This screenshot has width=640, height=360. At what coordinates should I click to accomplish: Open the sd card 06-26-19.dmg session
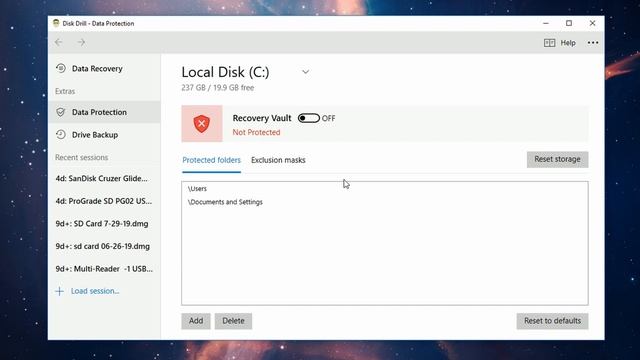[x=103, y=246]
